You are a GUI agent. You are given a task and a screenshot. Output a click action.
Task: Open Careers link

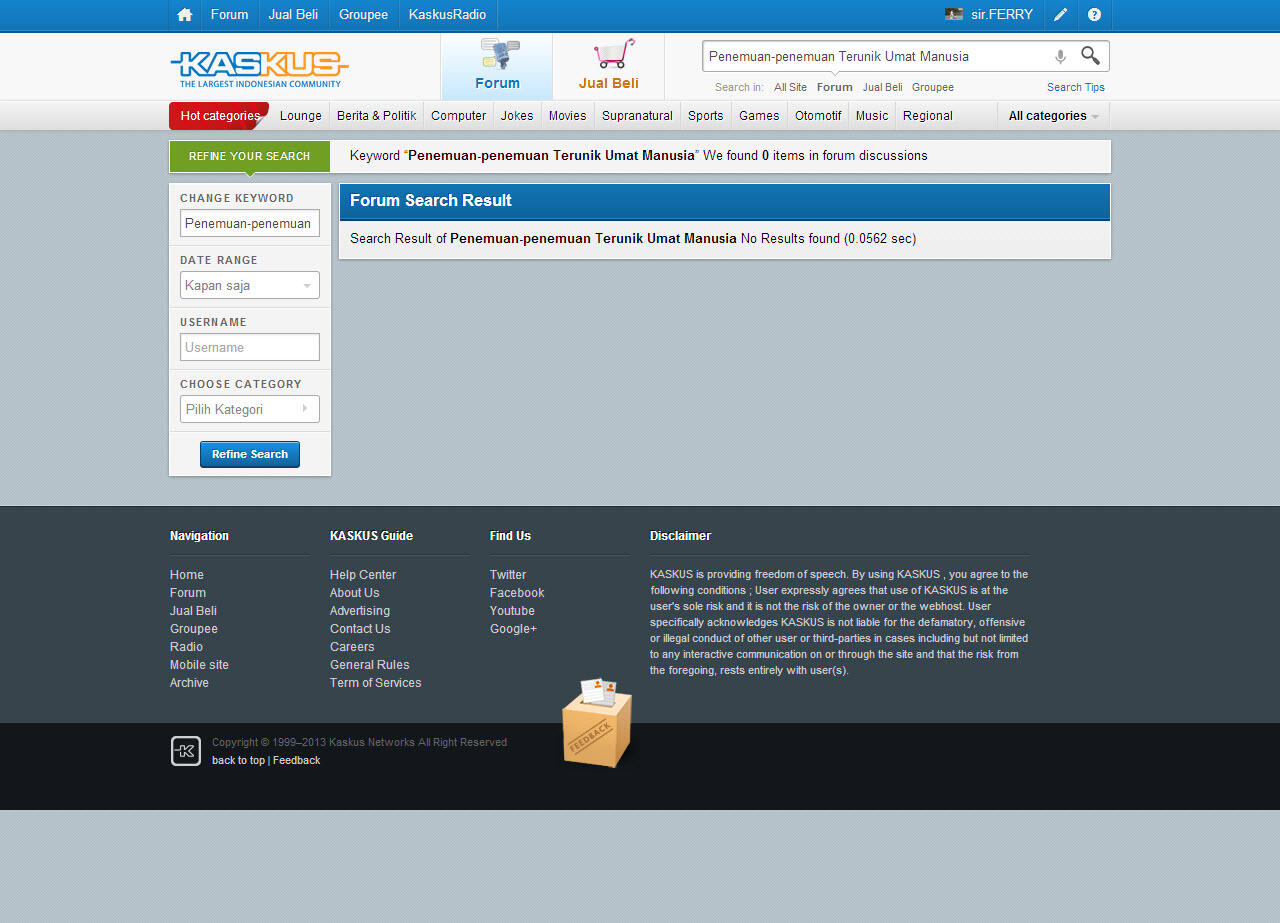coord(352,647)
